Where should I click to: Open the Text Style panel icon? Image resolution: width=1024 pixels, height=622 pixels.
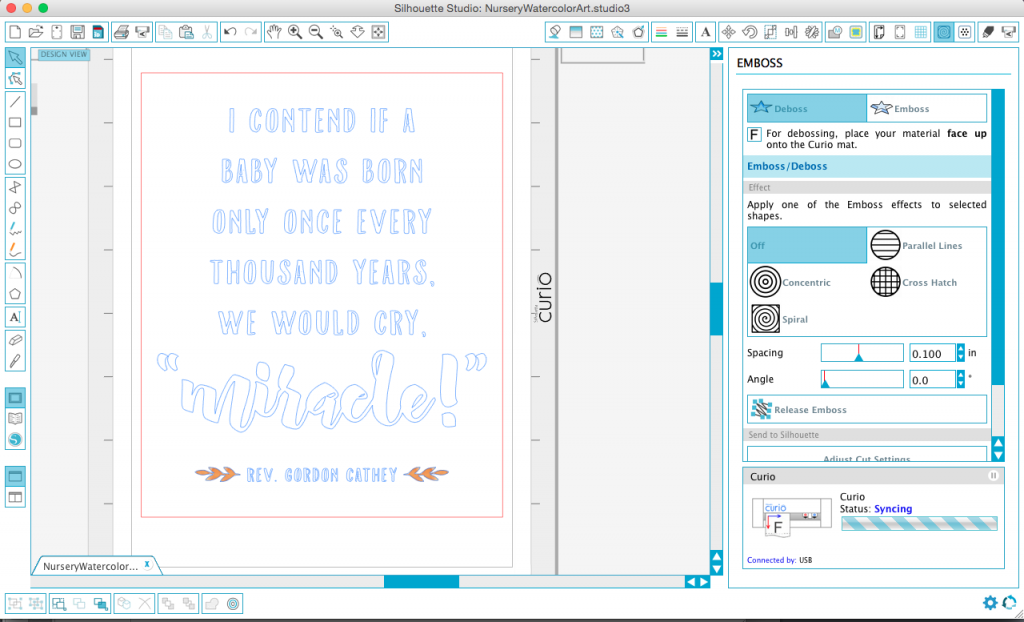pos(705,32)
